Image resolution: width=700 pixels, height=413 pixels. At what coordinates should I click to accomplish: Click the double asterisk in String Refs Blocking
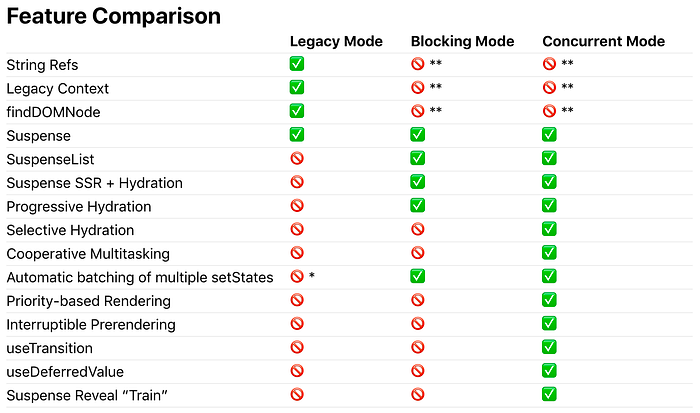point(436,63)
